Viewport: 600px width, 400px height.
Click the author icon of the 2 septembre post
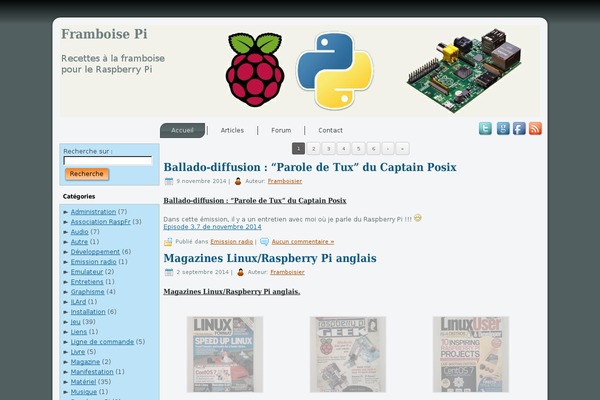point(240,272)
